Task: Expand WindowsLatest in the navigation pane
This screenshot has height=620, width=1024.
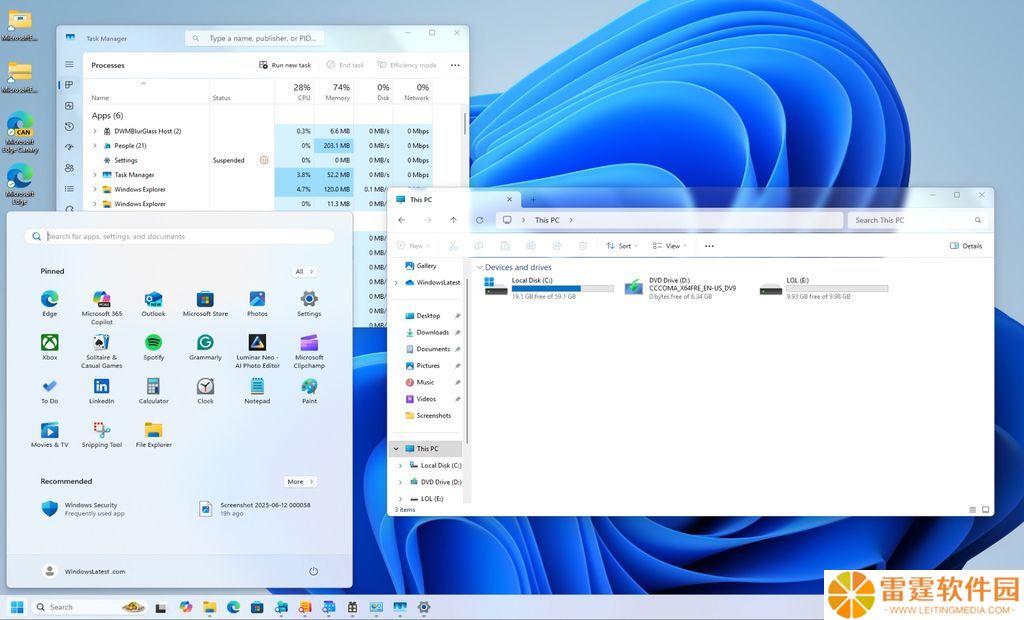Action: (396, 283)
